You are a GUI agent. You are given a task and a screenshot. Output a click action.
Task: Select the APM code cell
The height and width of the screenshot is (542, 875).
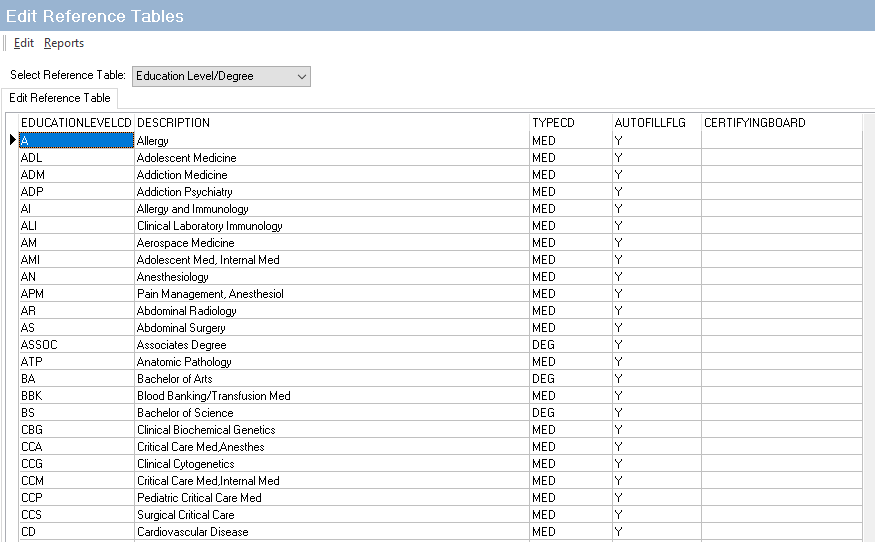pos(76,294)
